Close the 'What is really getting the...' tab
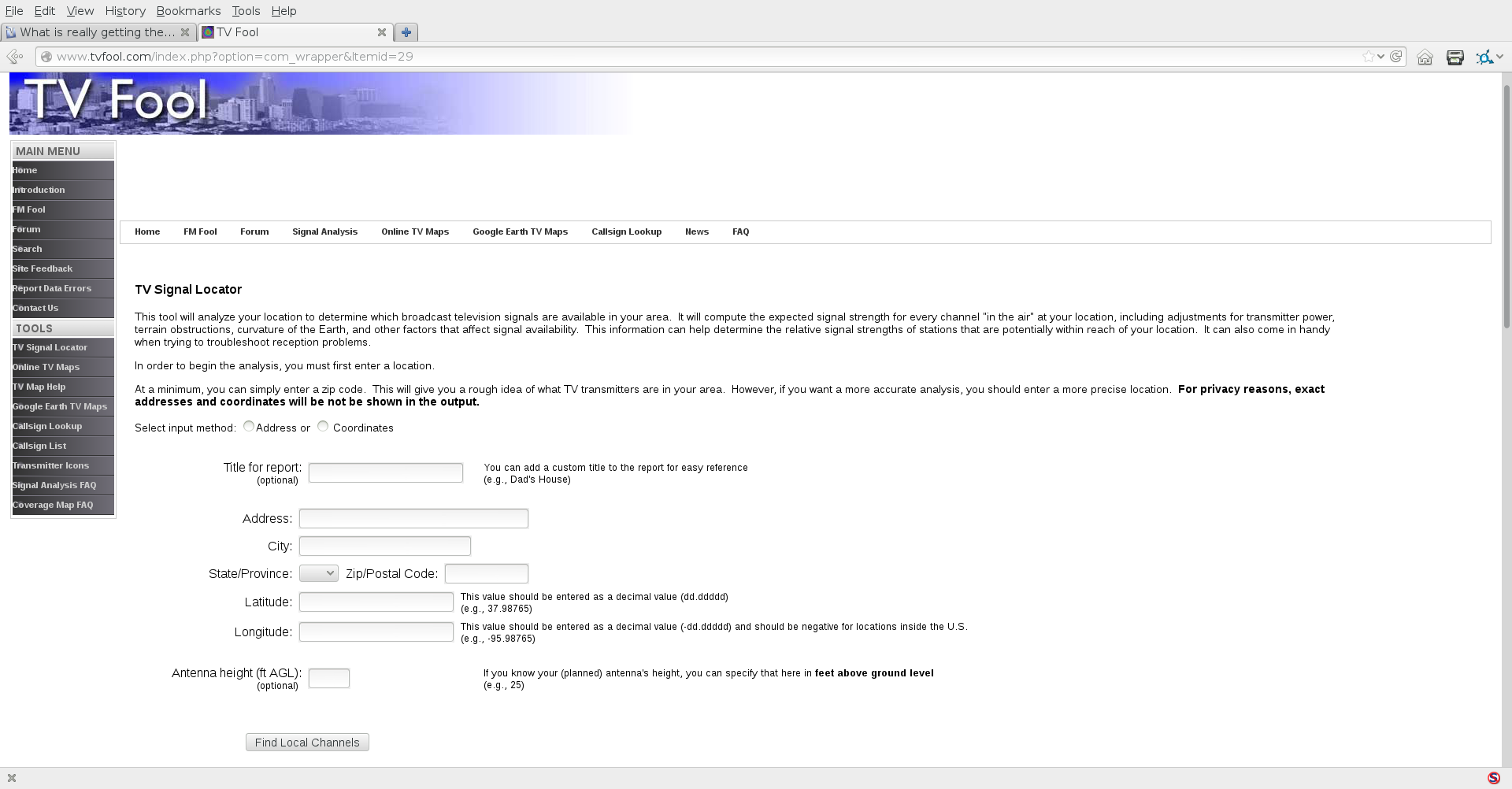1512x789 pixels. coord(184,32)
